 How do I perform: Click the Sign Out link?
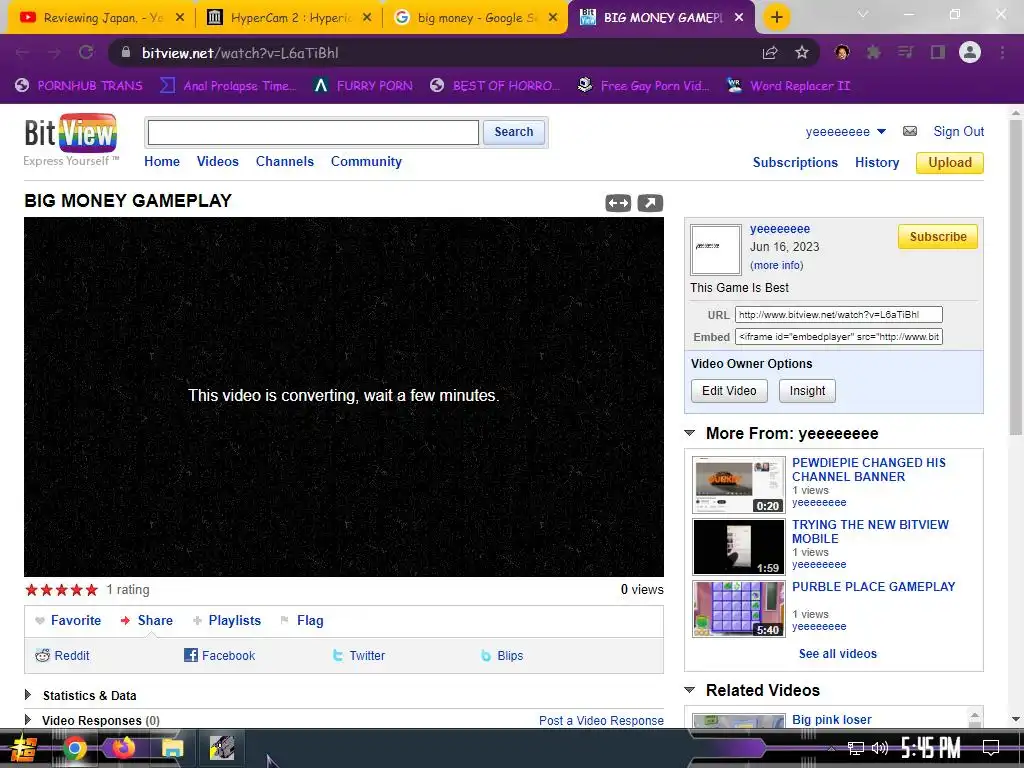pos(959,131)
